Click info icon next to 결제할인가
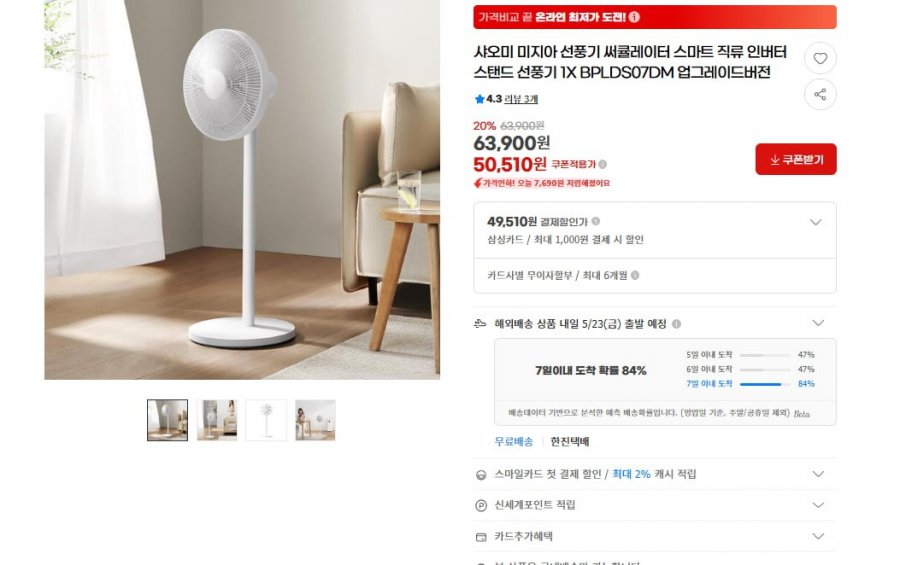 point(596,221)
